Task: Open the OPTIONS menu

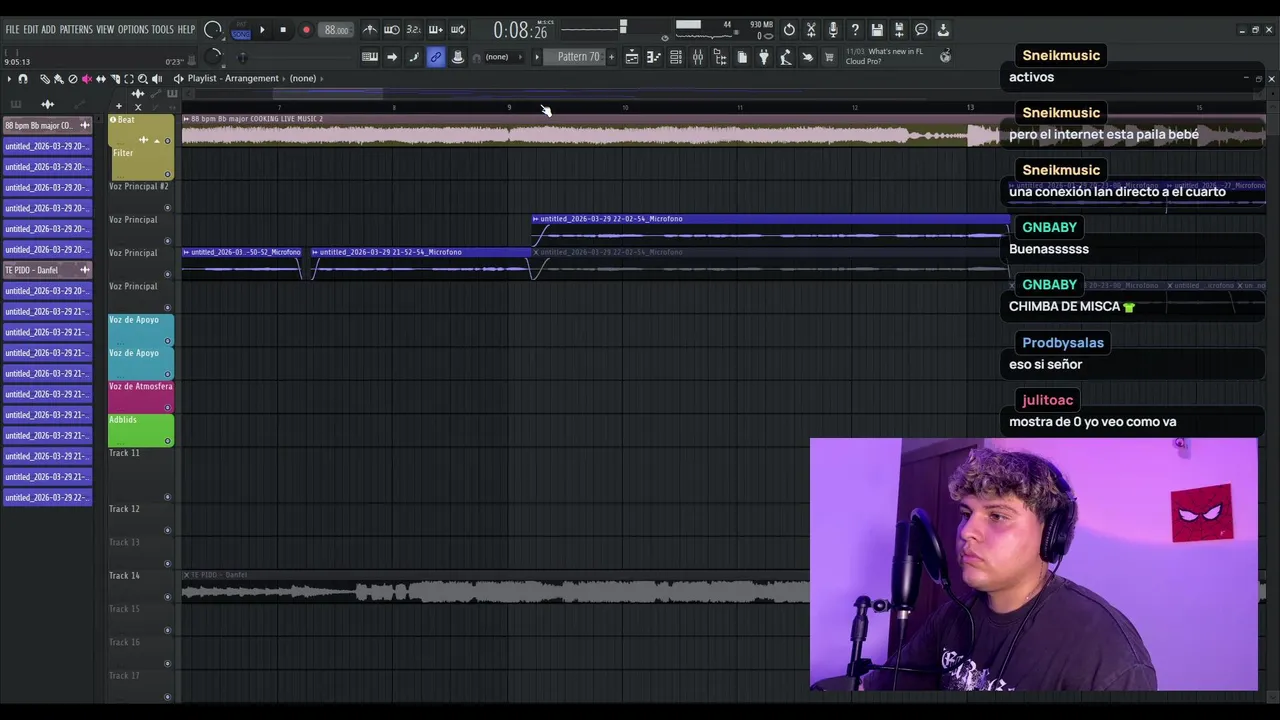Action: pyautogui.click(x=133, y=30)
